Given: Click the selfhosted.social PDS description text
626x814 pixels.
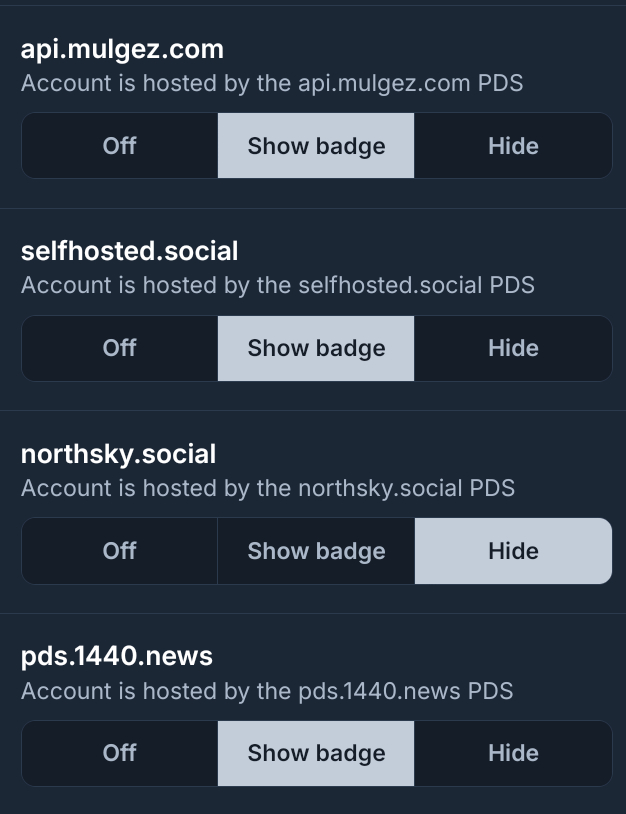Looking at the screenshot, I should [x=278, y=285].
